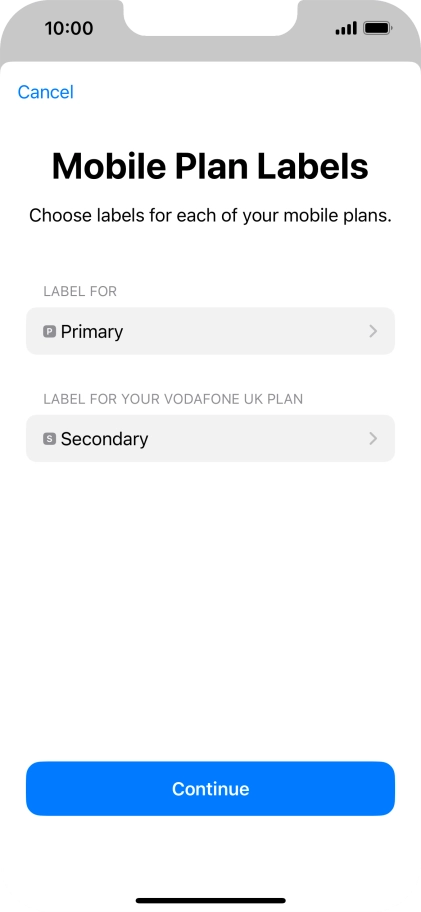This screenshot has width=421, height=912.
Task: Expand the Primary row chevron
Action: tap(373, 332)
